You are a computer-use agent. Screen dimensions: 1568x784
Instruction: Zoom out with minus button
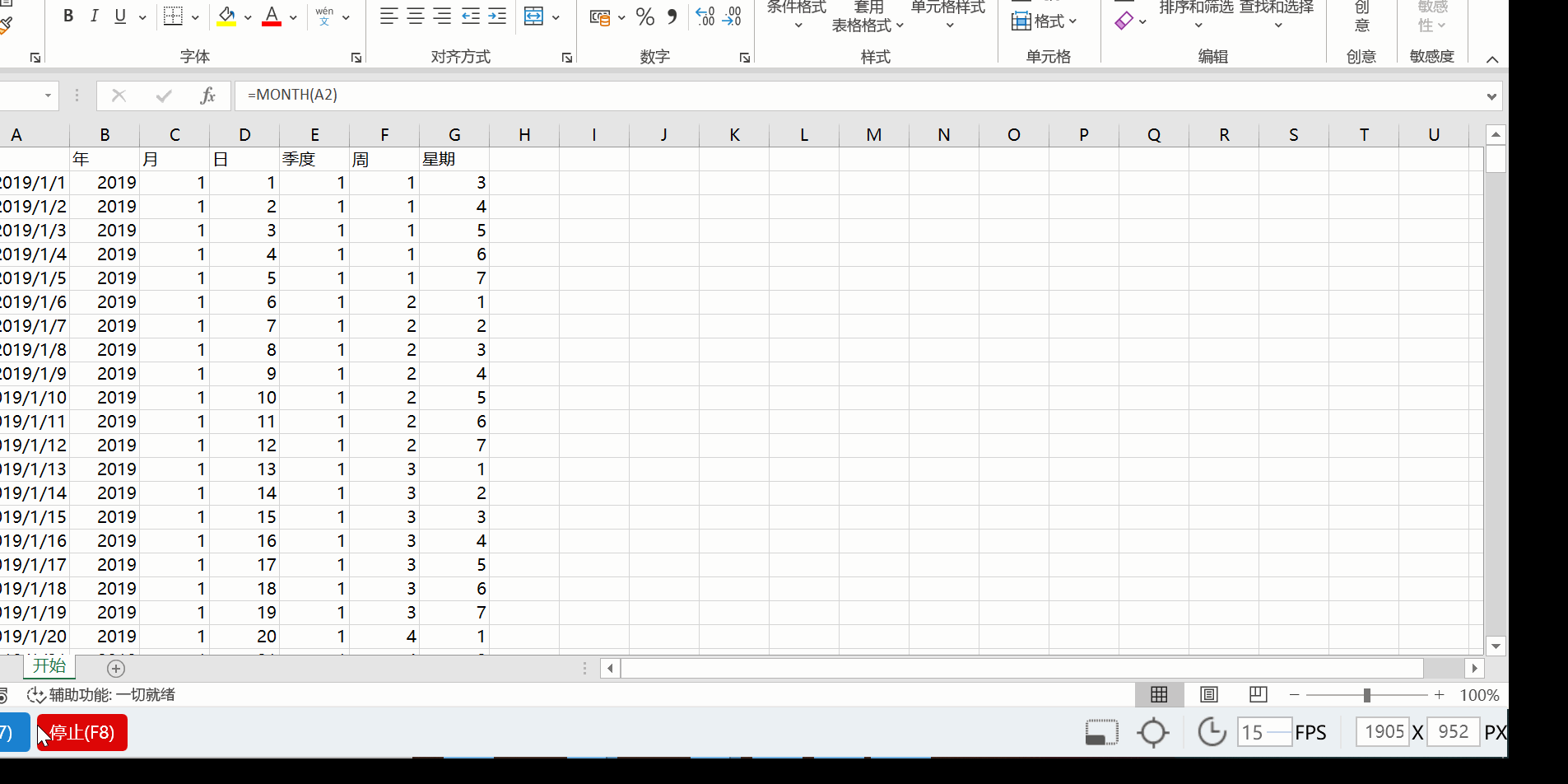[1295, 695]
